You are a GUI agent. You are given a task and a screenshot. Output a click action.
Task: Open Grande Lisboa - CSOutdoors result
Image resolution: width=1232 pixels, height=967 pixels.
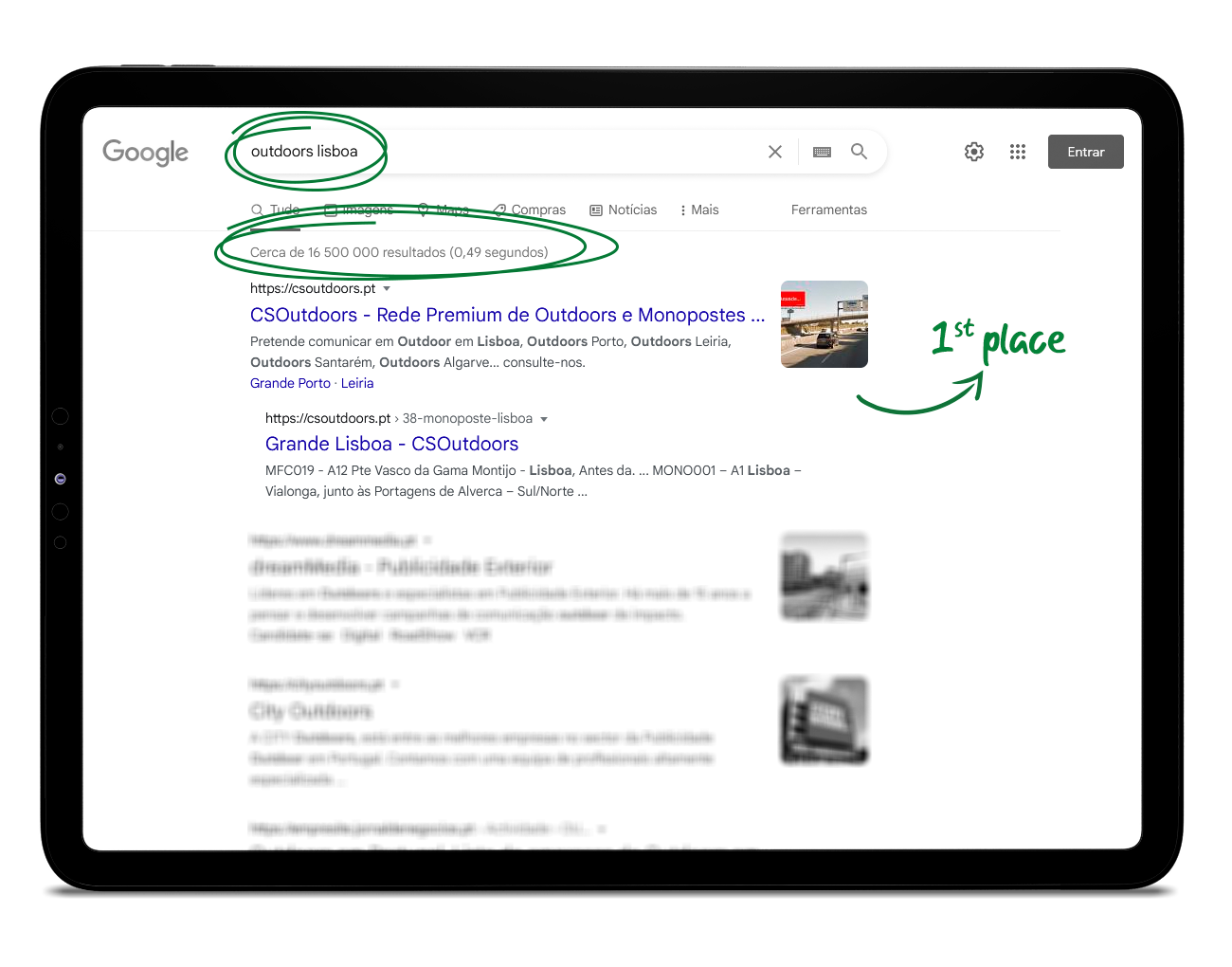(391, 444)
